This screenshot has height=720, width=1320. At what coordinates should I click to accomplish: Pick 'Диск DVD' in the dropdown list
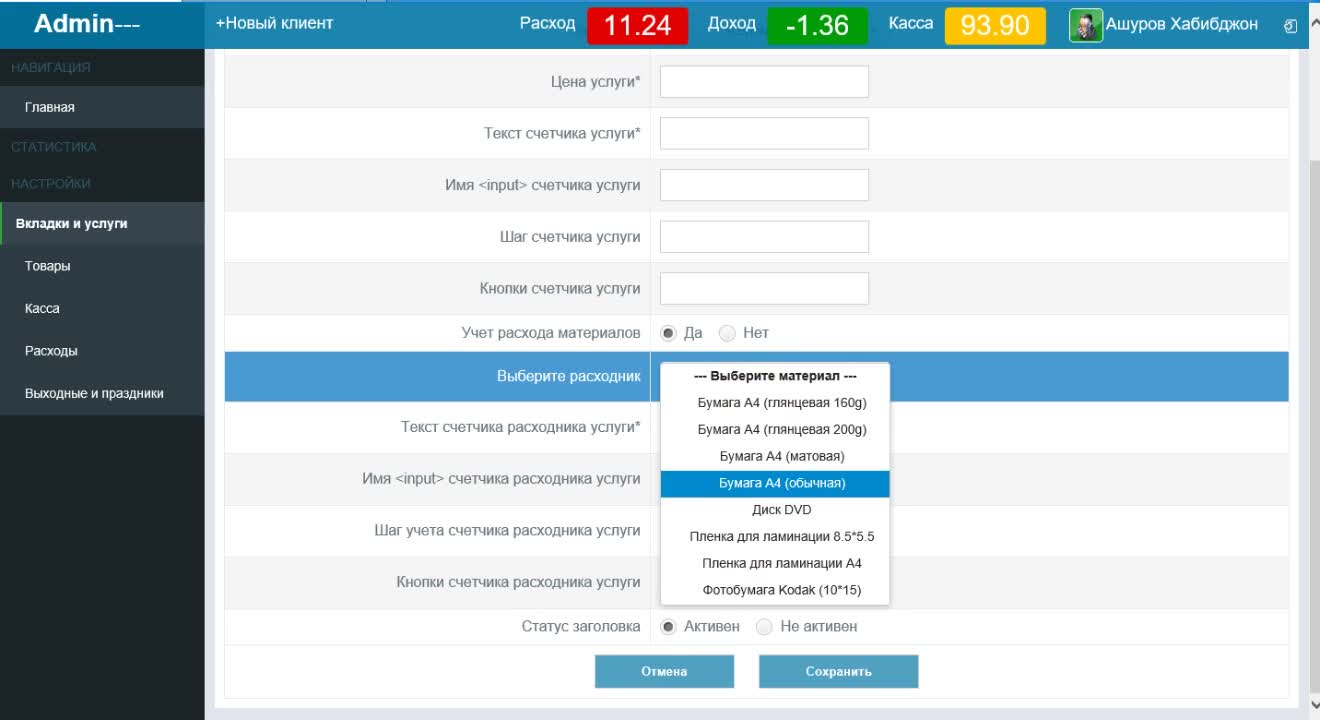point(775,510)
